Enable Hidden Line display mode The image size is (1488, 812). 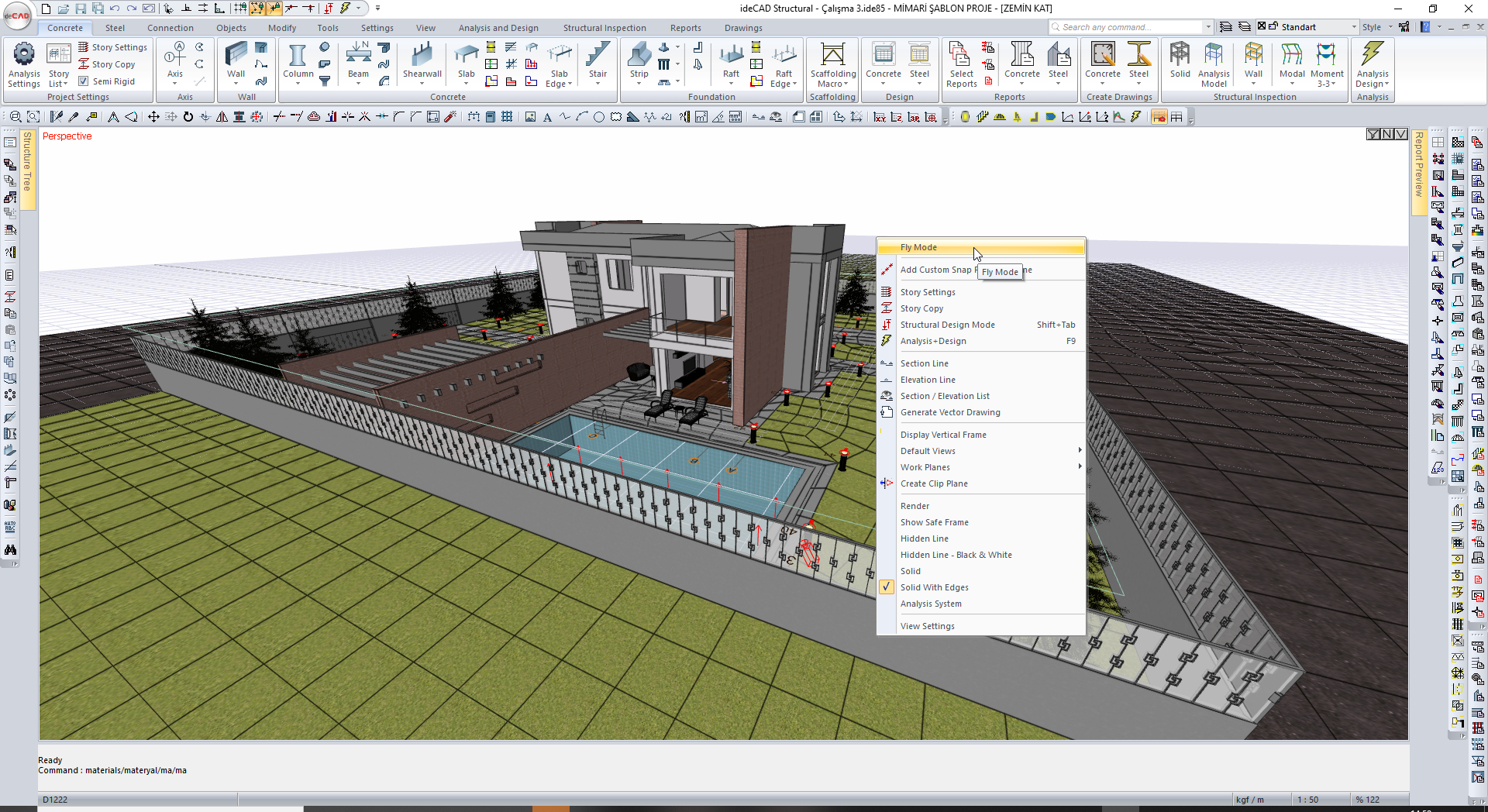click(924, 538)
